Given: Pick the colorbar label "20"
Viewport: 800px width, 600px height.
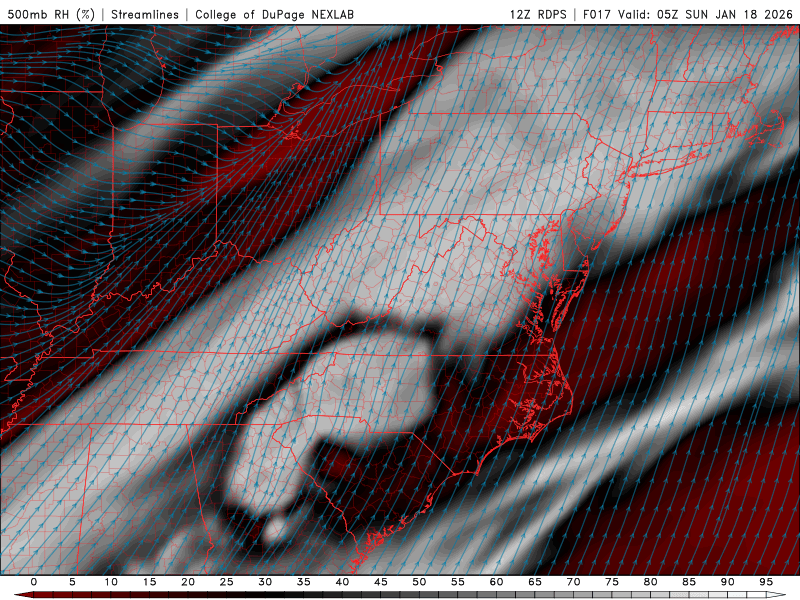Looking at the screenshot, I should pyautogui.click(x=188, y=582).
